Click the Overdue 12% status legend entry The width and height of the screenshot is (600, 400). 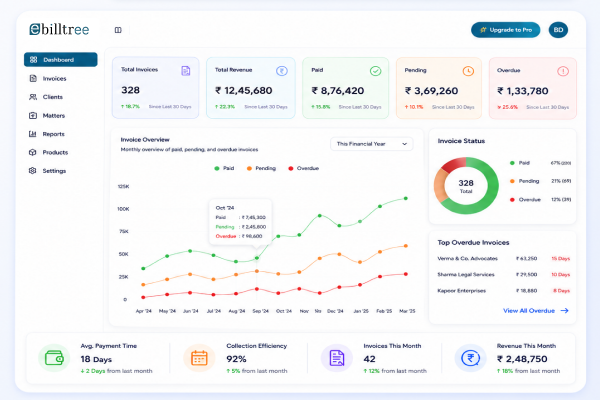(x=540, y=199)
